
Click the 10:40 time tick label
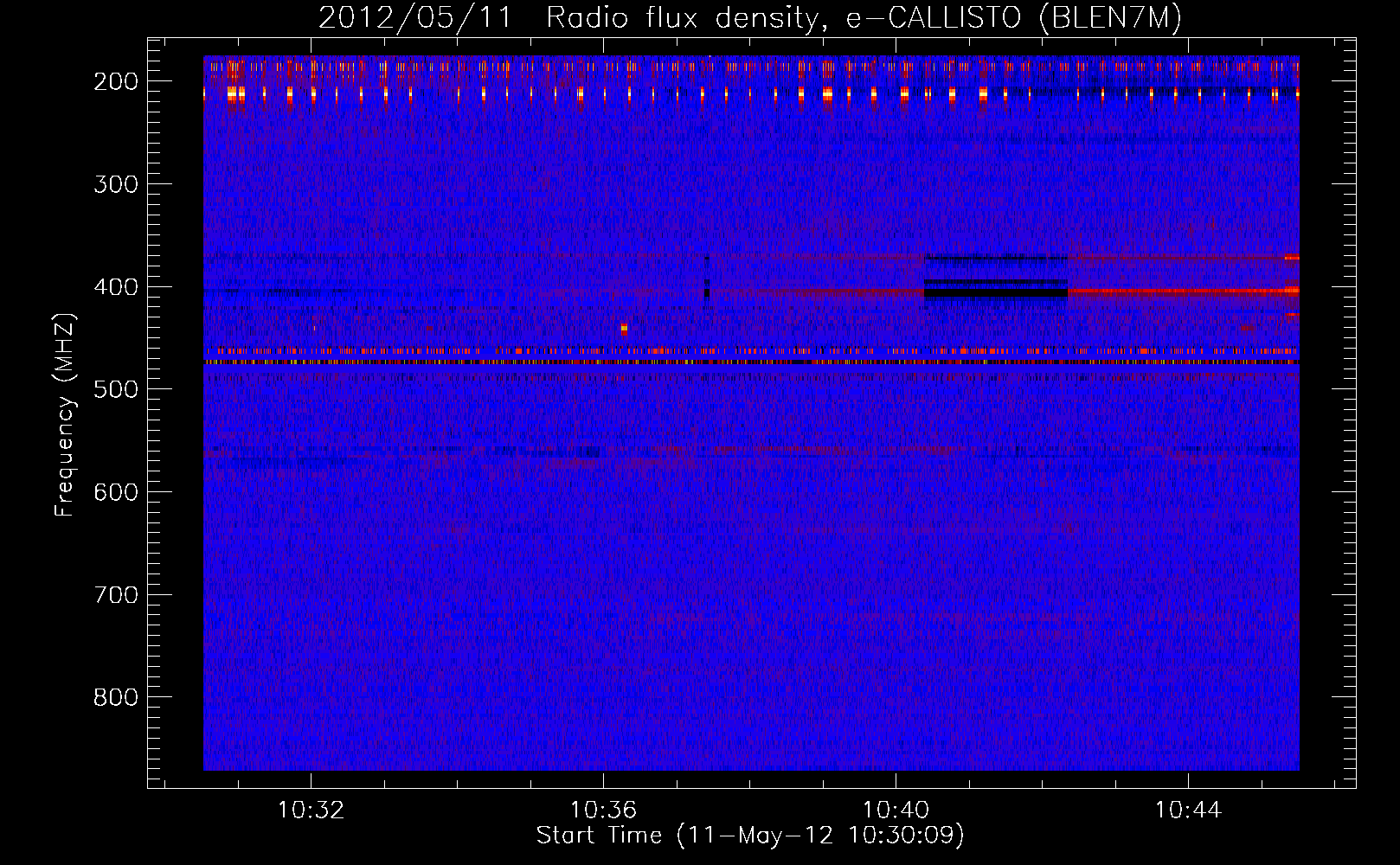coord(896,810)
